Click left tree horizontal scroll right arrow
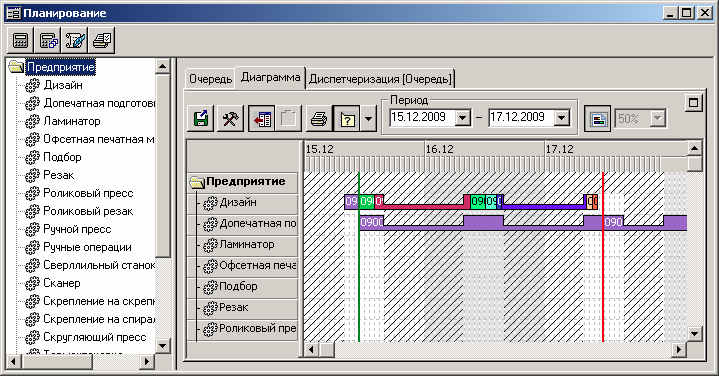719x376 pixels. pyautogui.click(x=146, y=361)
